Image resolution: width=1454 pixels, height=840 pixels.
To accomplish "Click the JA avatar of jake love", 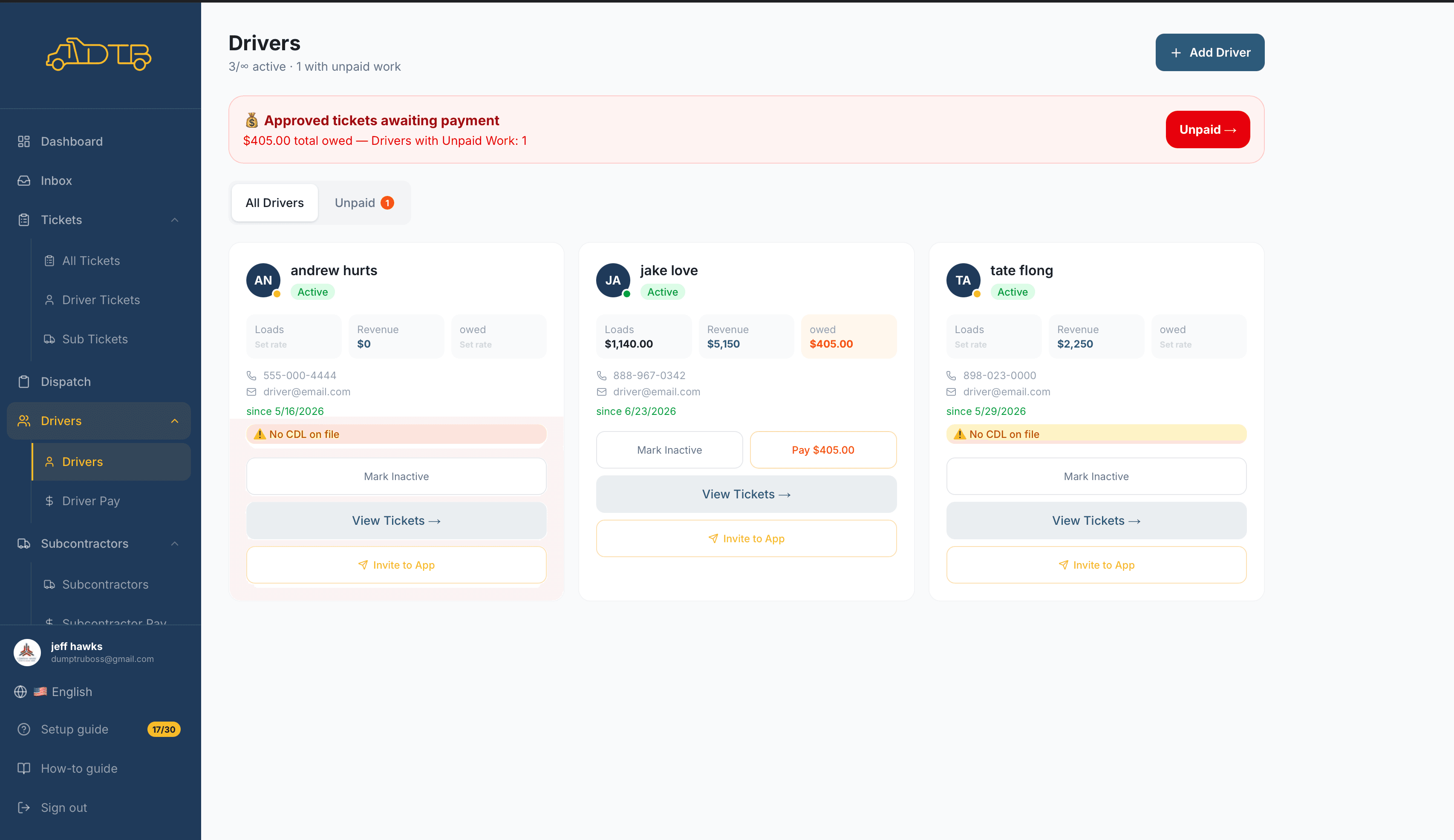I will pyautogui.click(x=613, y=280).
